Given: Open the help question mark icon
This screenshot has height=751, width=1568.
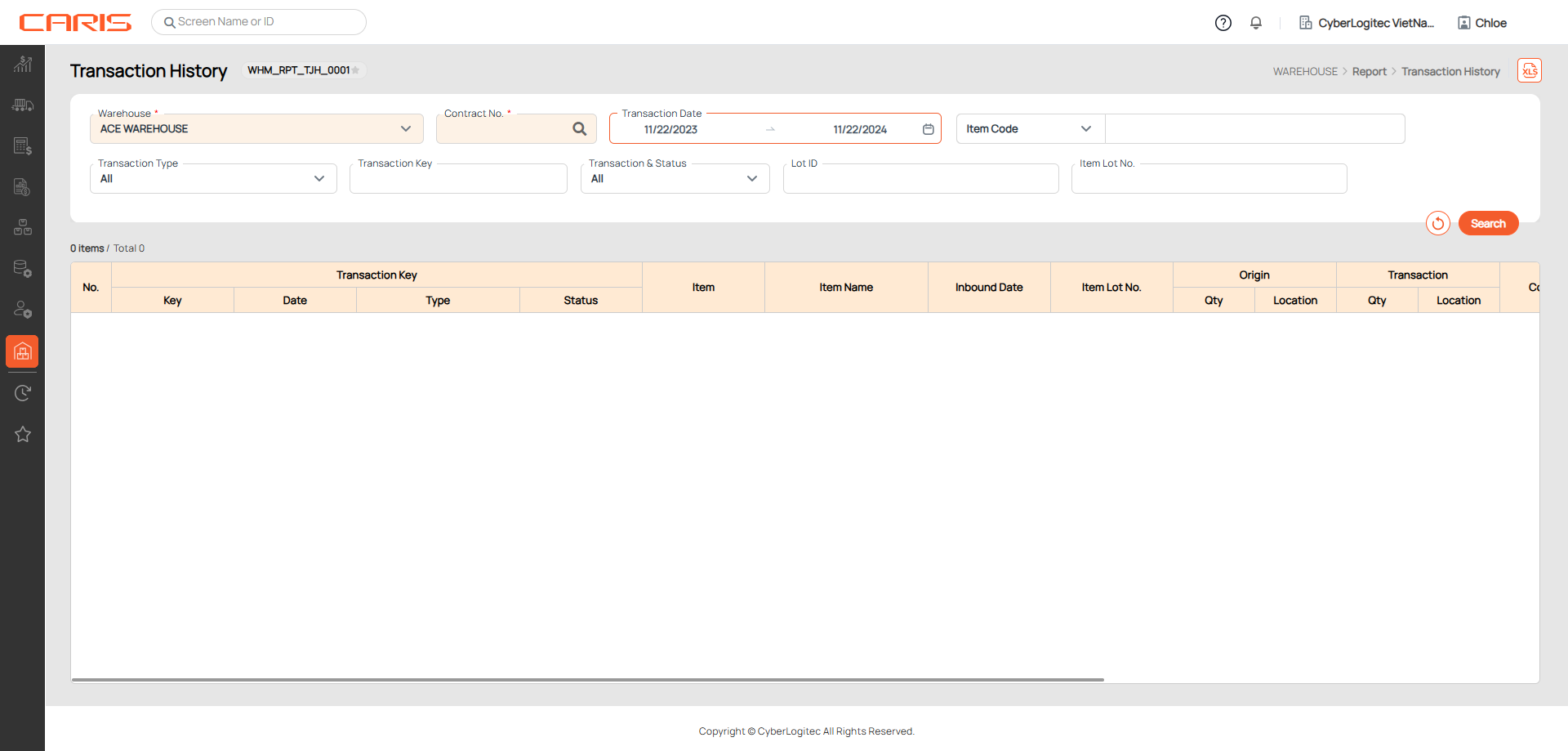Looking at the screenshot, I should click(1223, 23).
